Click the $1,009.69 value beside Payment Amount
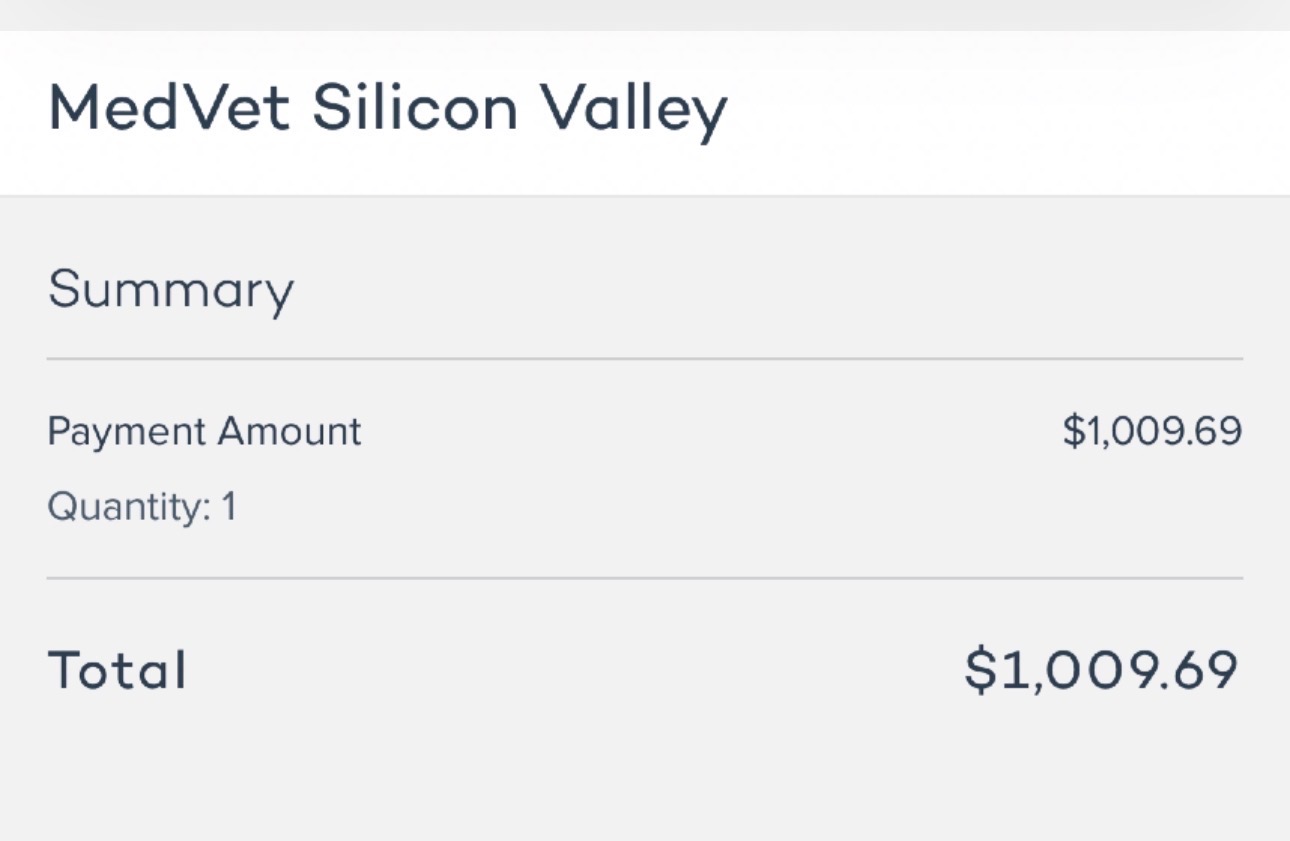This screenshot has width=1290, height=841. pos(1151,432)
